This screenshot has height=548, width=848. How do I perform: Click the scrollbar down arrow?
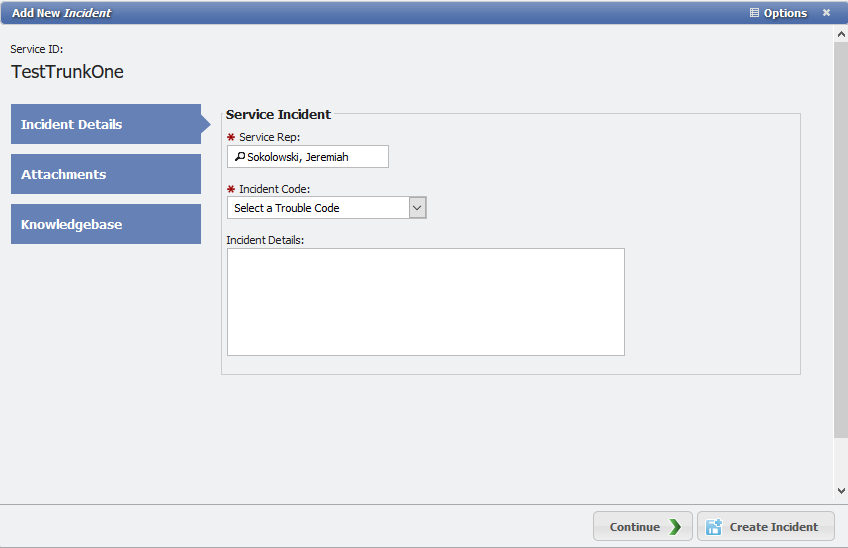tap(841, 491)
